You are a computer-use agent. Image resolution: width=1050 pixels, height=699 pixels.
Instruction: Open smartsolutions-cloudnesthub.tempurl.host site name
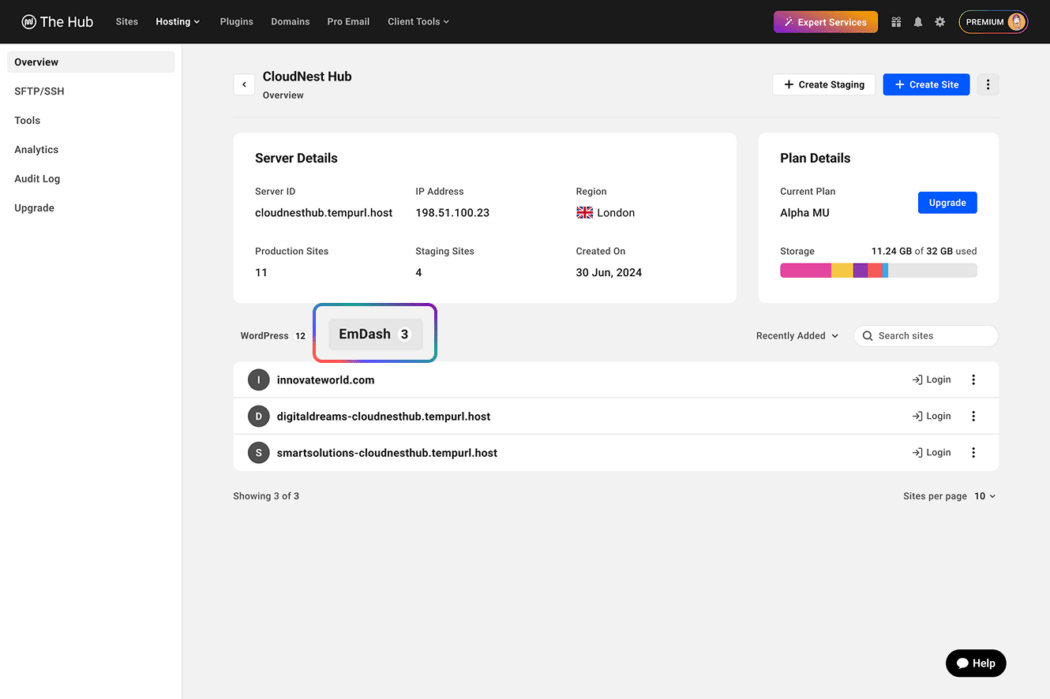(x=386, y=453)
